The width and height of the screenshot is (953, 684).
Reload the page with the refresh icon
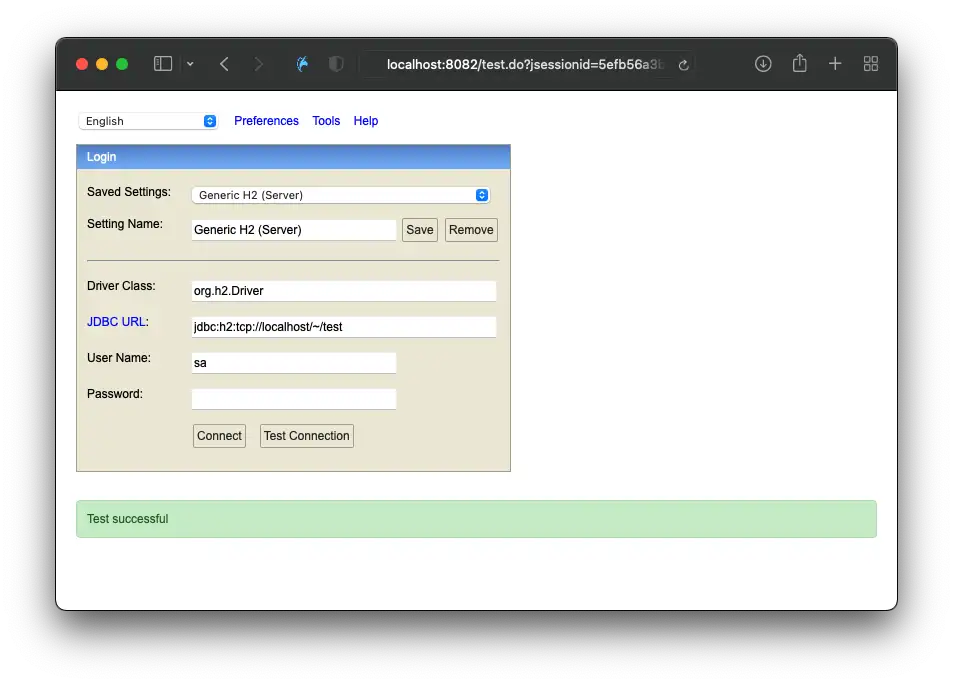click(x=684, y=65)
